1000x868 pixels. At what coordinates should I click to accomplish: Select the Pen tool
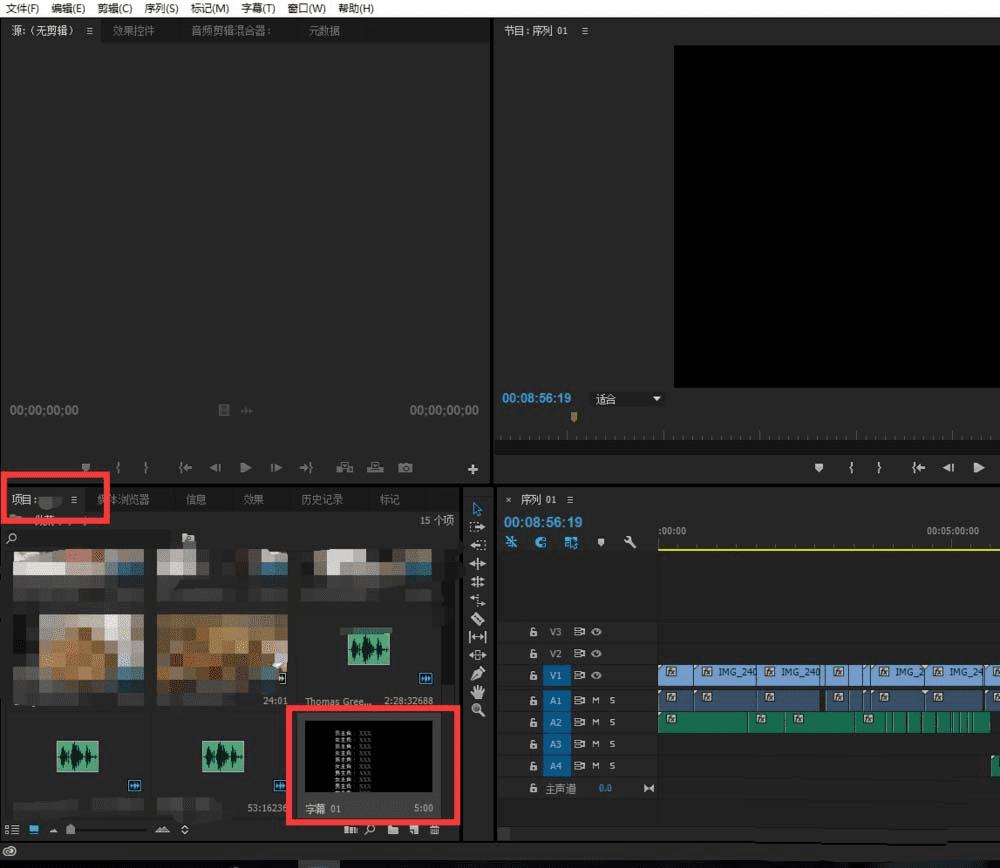pos(477,673)
